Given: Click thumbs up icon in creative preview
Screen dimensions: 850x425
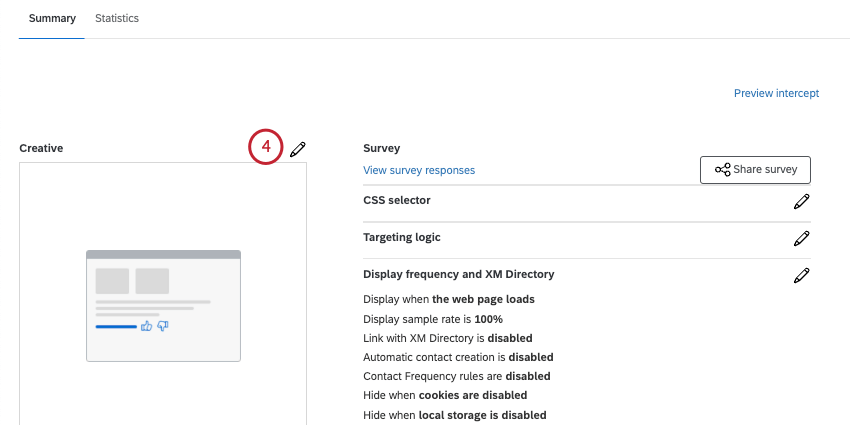Looking at the screenshot, I should [146, 326].
